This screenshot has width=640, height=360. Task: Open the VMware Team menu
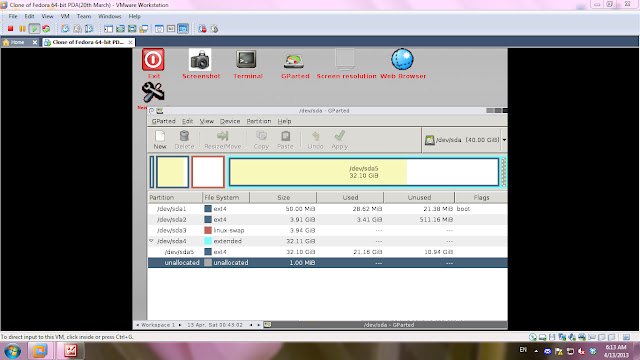click(84, 16)
